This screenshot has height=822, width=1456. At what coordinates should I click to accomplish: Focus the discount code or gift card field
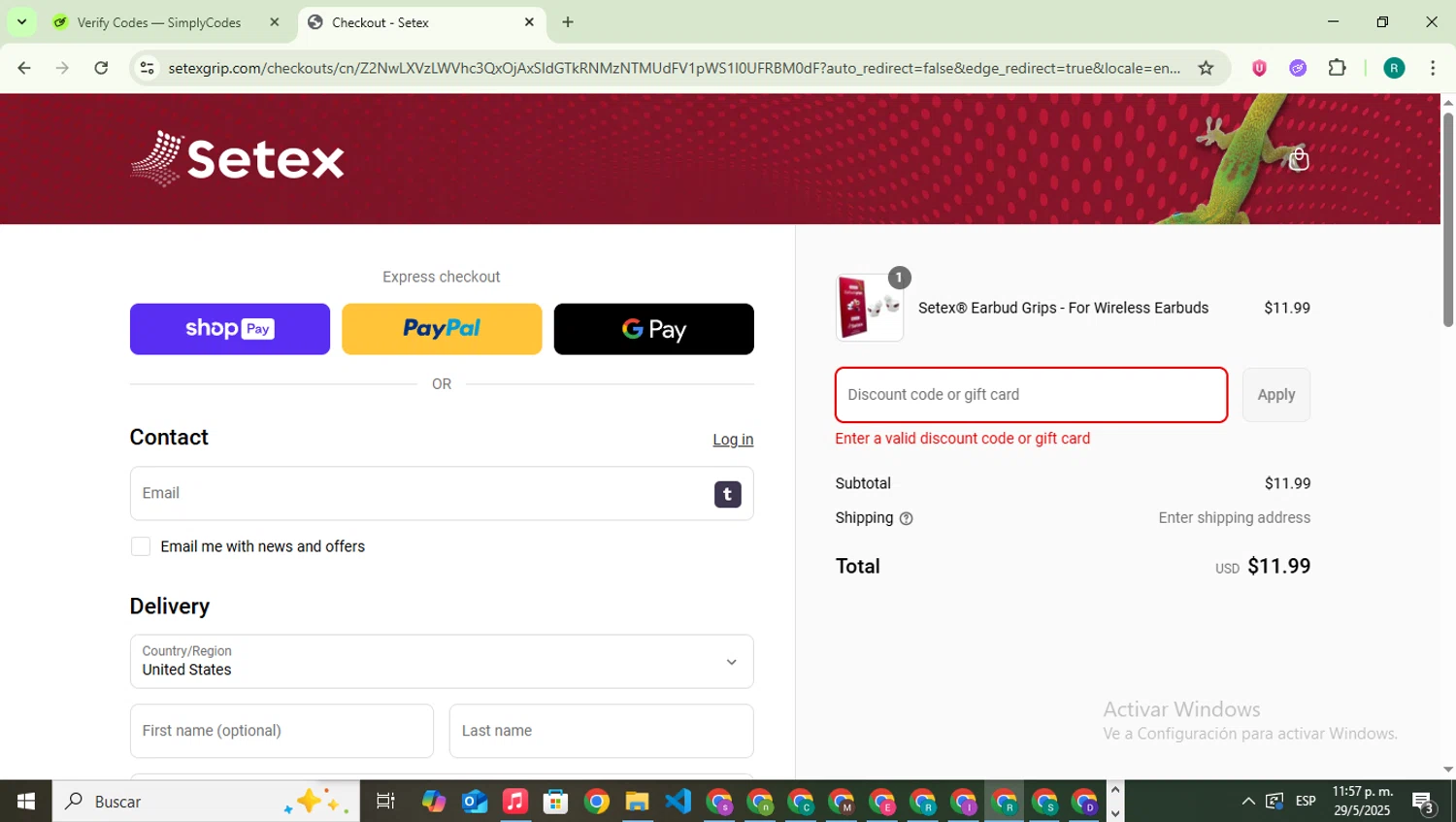pyautogui.click(x=1031, y=395)
